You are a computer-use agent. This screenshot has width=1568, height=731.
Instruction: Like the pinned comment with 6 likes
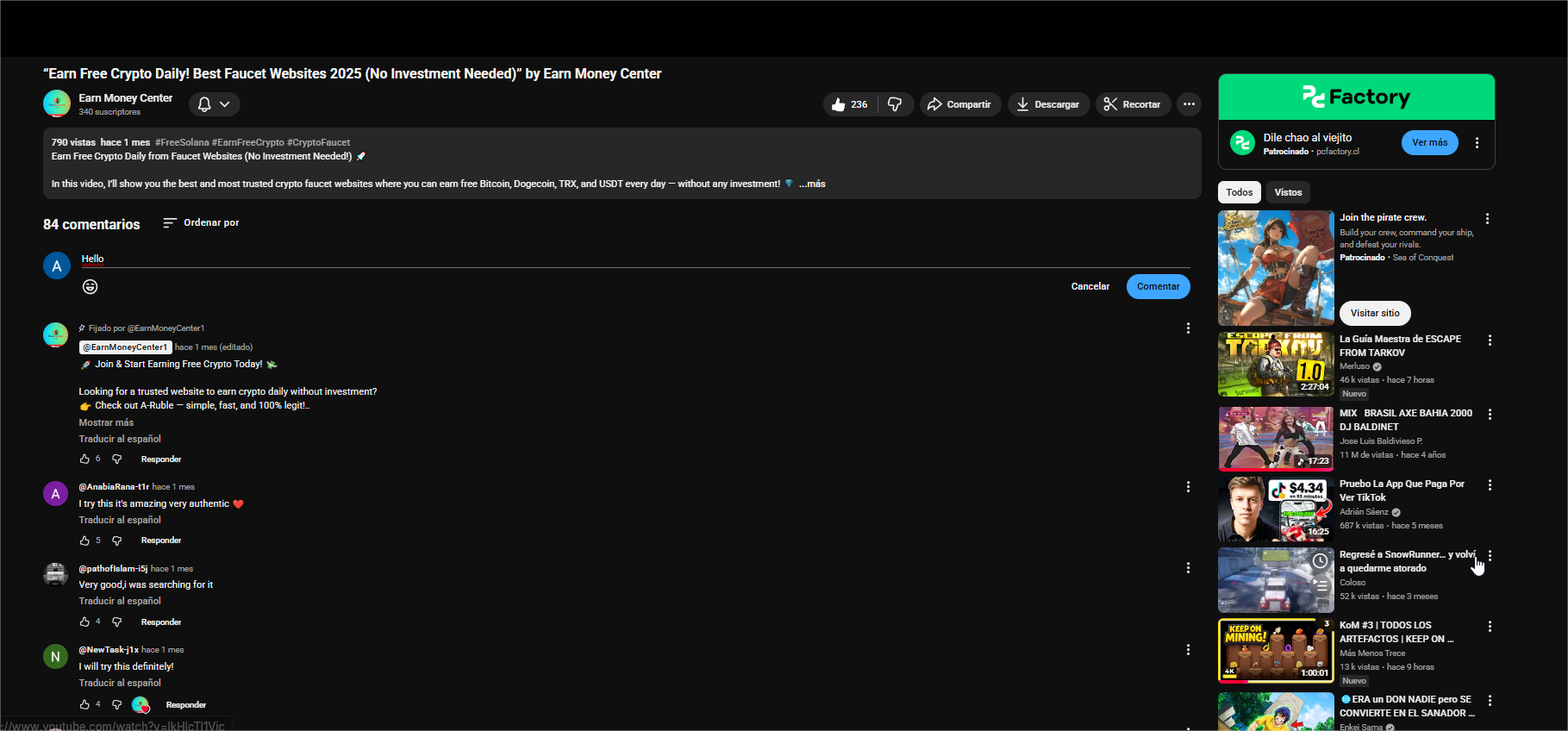(x=84, y=459)
